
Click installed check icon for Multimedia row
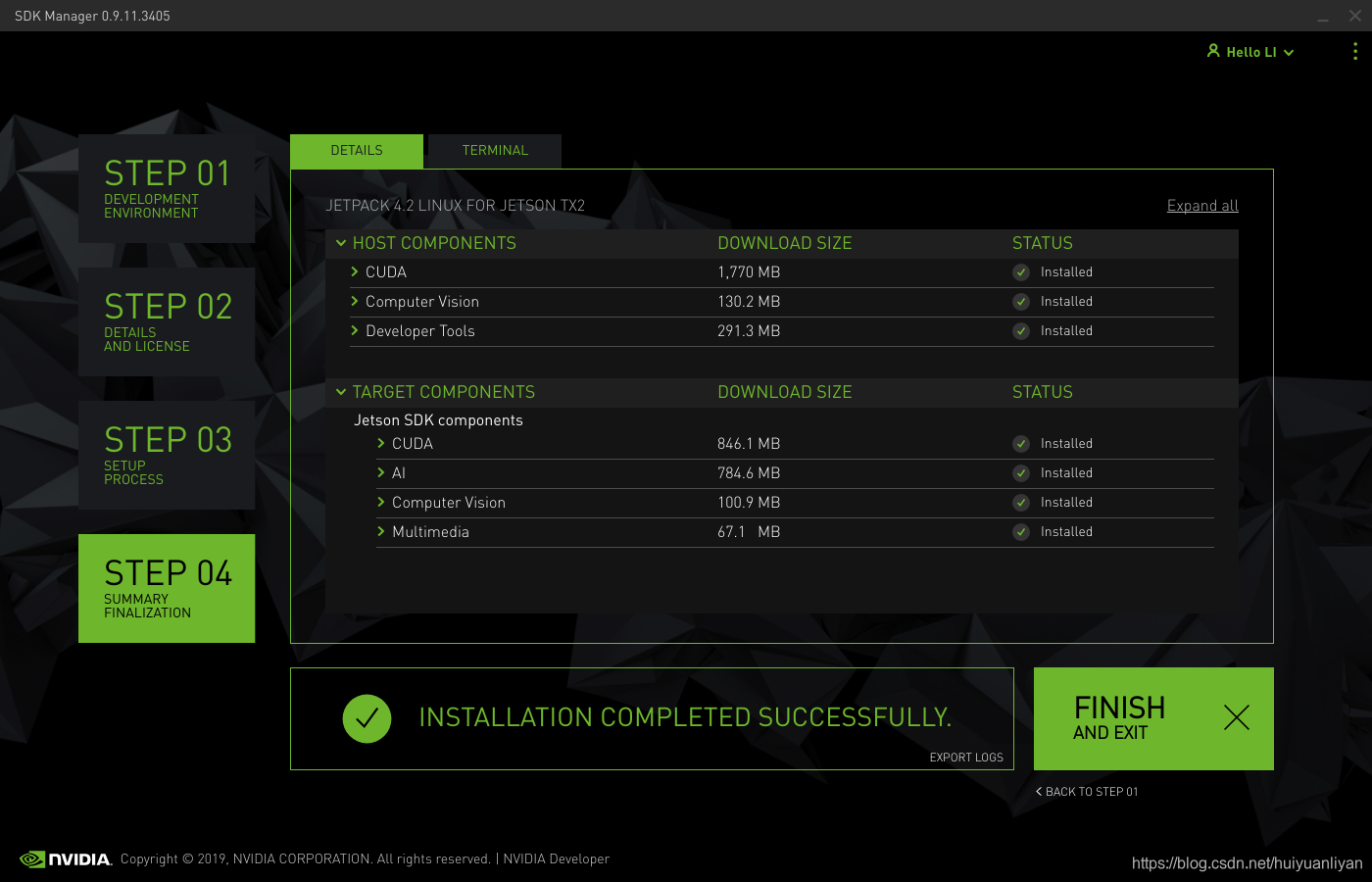point(1021,532)
